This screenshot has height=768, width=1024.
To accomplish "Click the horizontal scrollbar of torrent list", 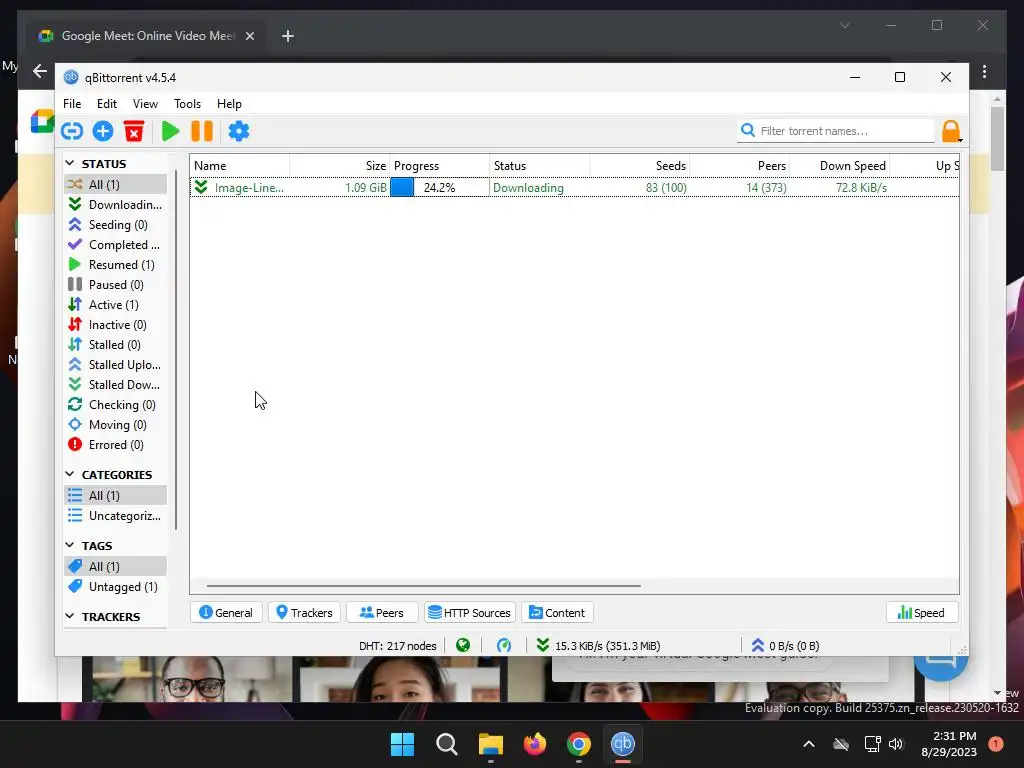I will coord(424,586).
